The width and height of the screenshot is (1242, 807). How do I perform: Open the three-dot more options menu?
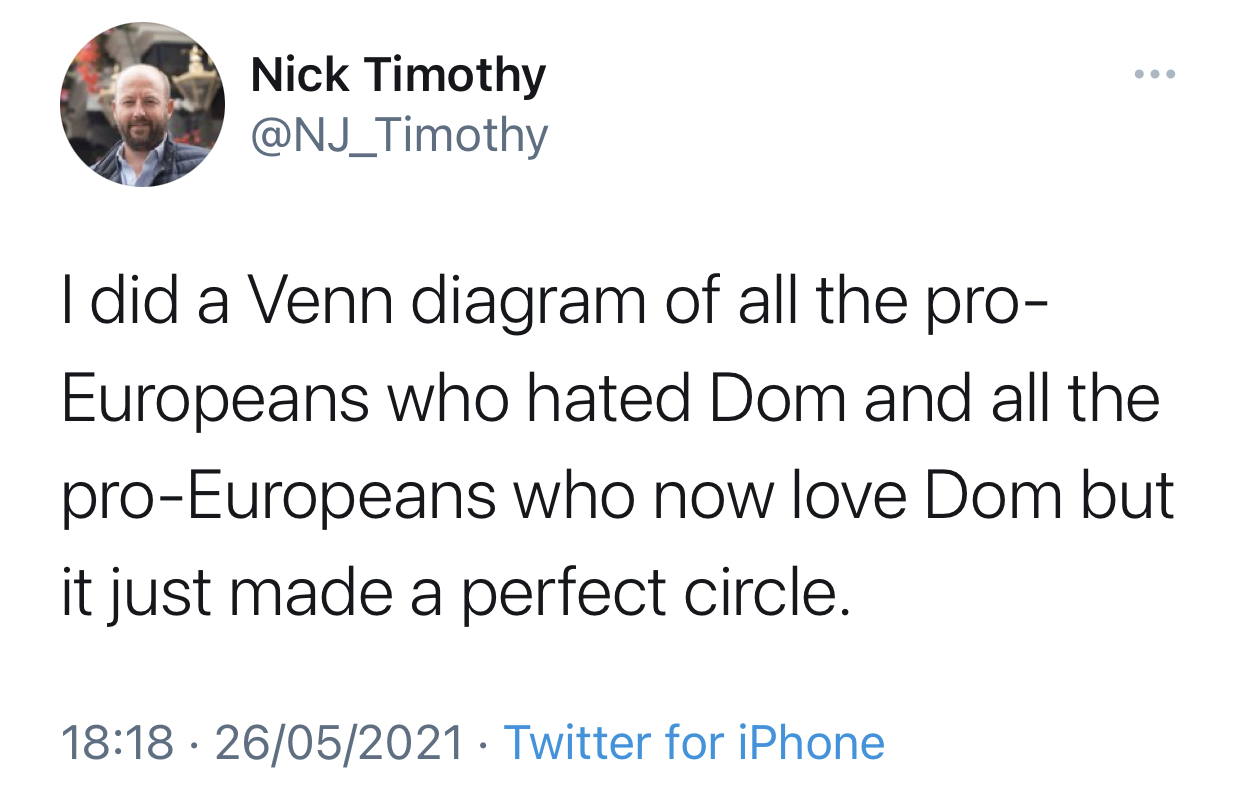coord(1156,75)
